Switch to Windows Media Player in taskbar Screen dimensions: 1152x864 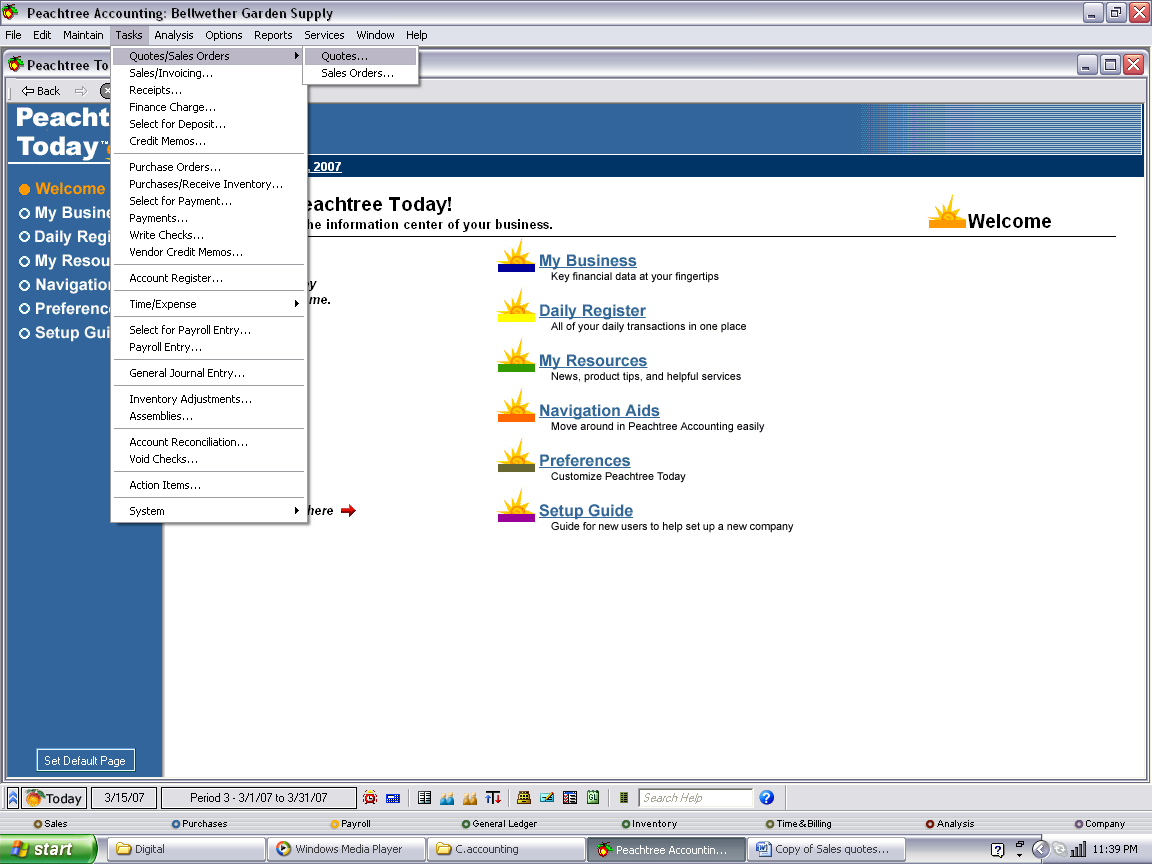[346, 850]
